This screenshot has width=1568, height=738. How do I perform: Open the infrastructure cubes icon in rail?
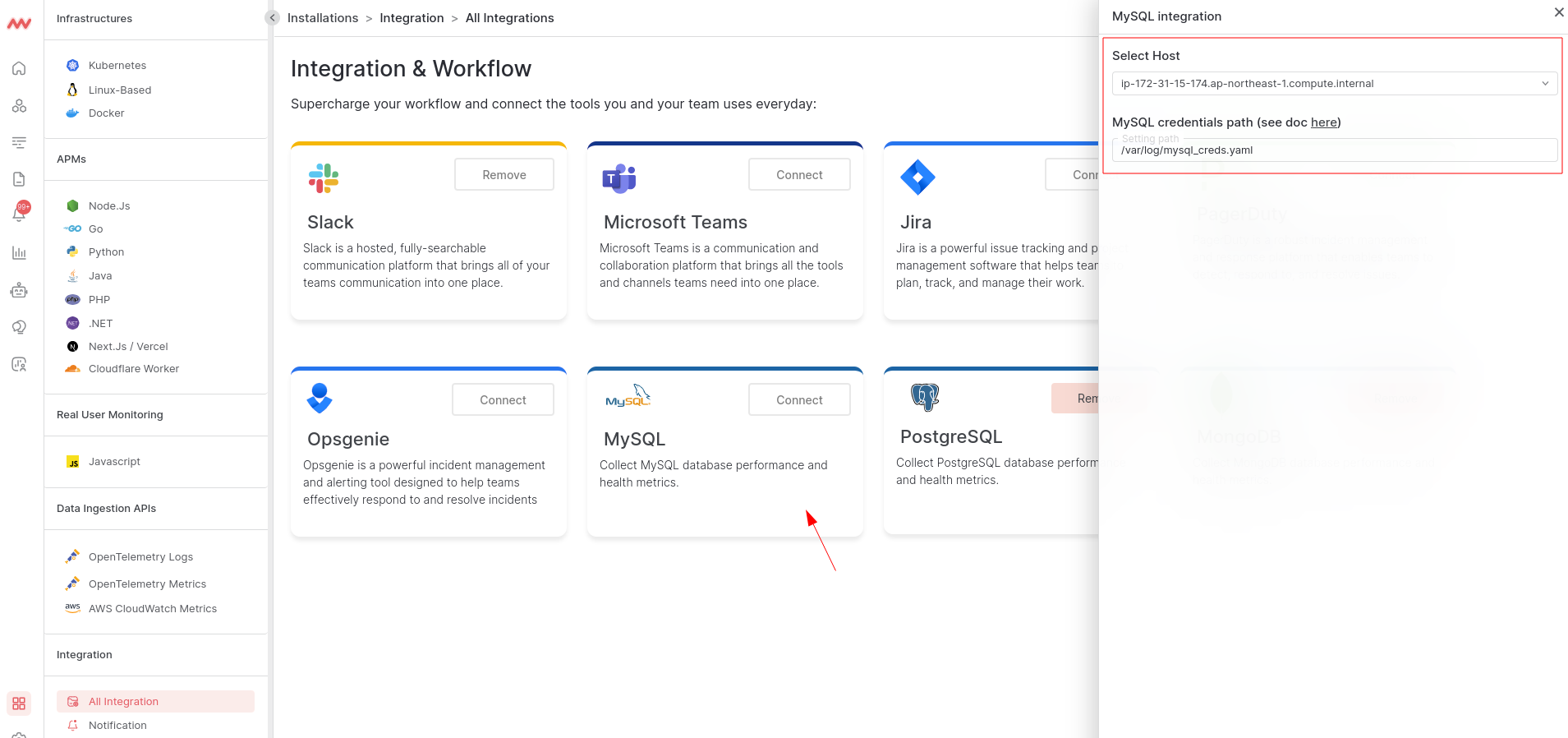point(19,106)
